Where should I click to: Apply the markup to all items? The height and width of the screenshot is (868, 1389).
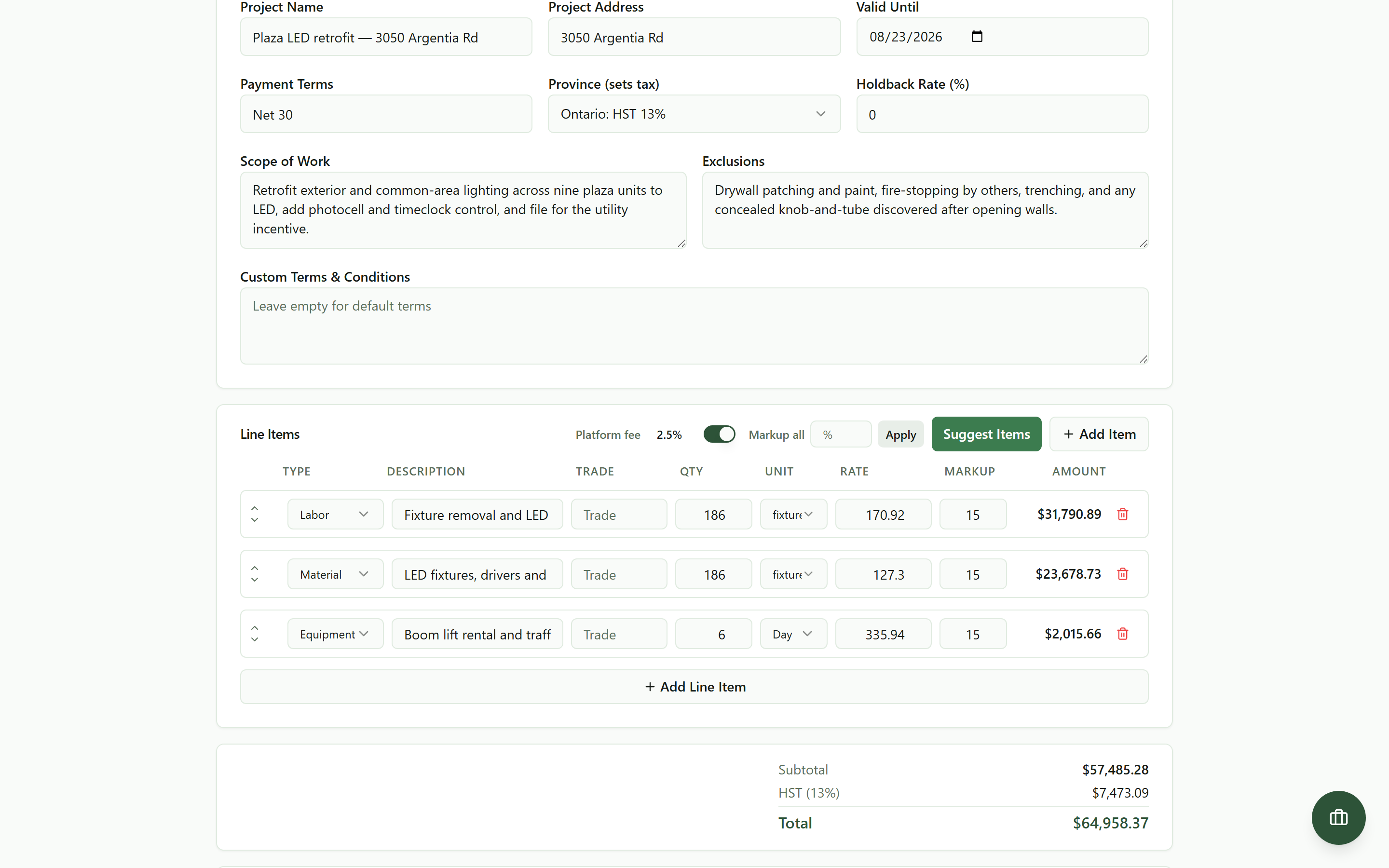[x=900, y=434]
